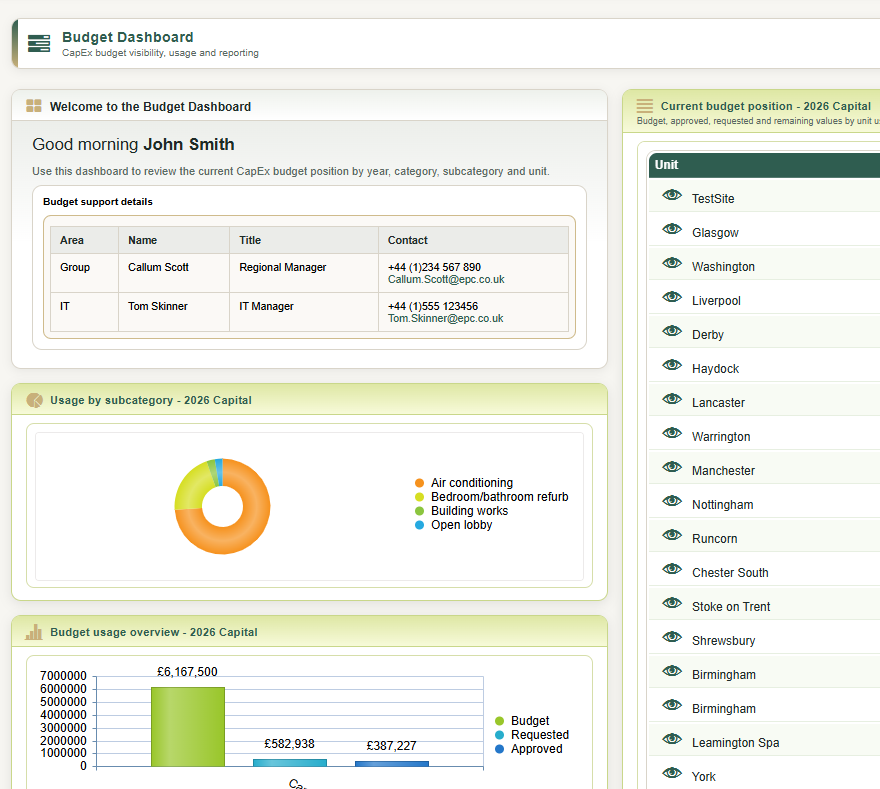Click the eye icon for Chester South
This screenshot has width=880, height=789.
click(x=672, y=569)
